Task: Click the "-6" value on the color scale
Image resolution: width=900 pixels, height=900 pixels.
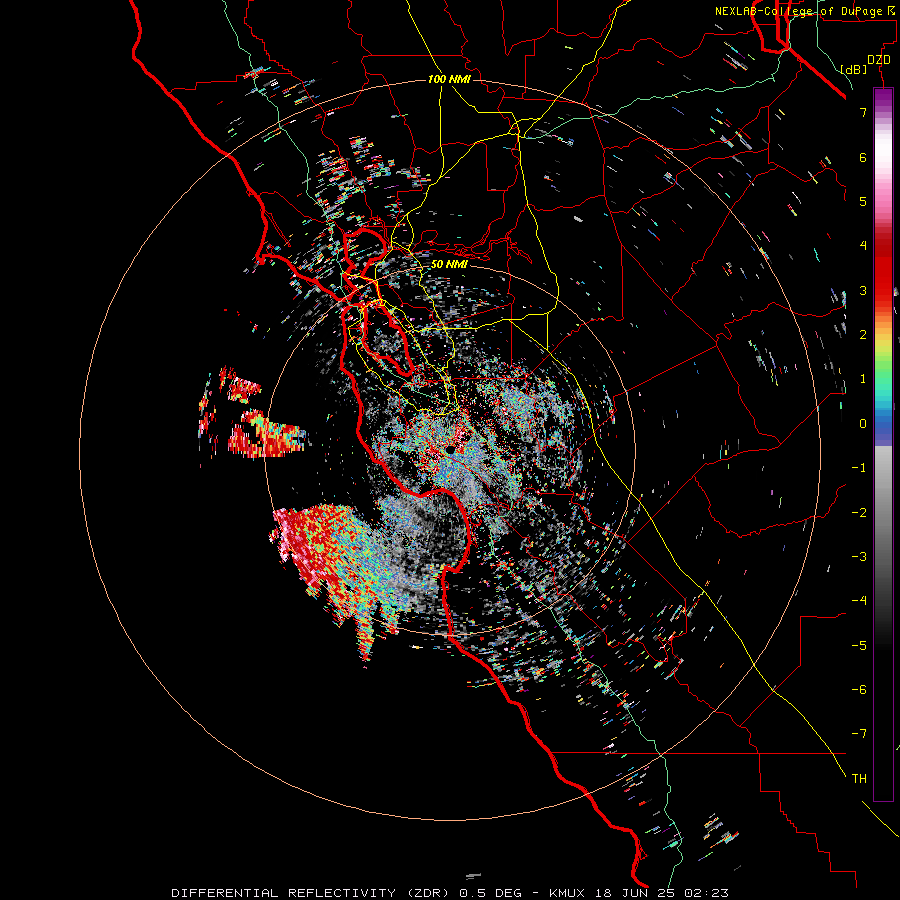Action: click(x=859, y=690)
